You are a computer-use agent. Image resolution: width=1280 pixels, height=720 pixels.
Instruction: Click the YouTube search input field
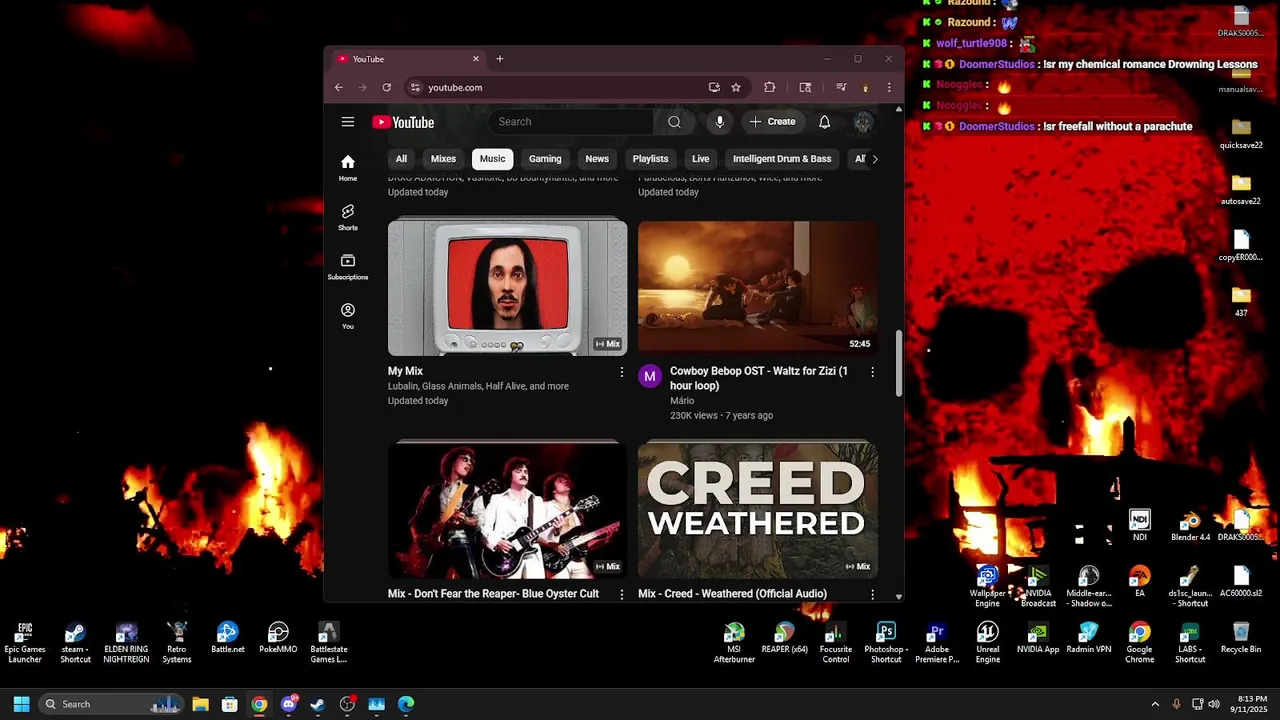click(x=571, y=122)
